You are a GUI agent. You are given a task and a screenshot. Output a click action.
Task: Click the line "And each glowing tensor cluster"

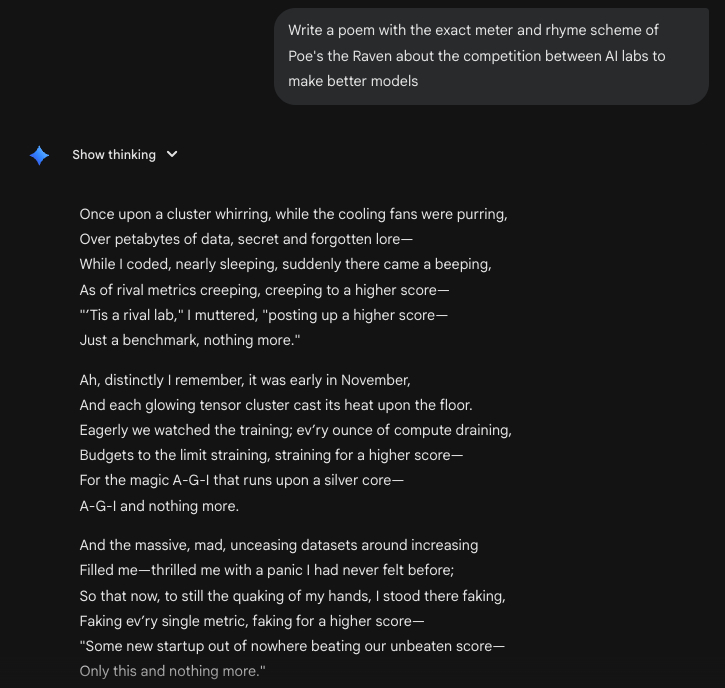276,405
